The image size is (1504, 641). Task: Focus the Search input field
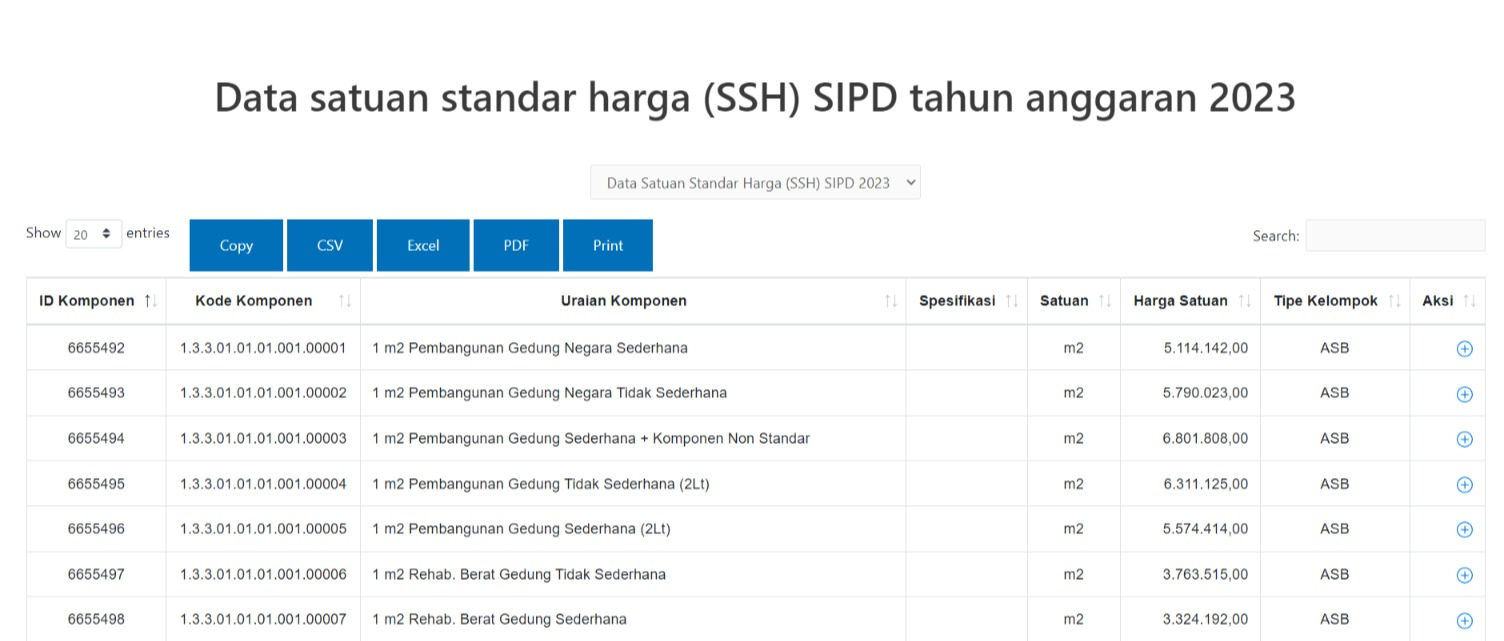1395,236
